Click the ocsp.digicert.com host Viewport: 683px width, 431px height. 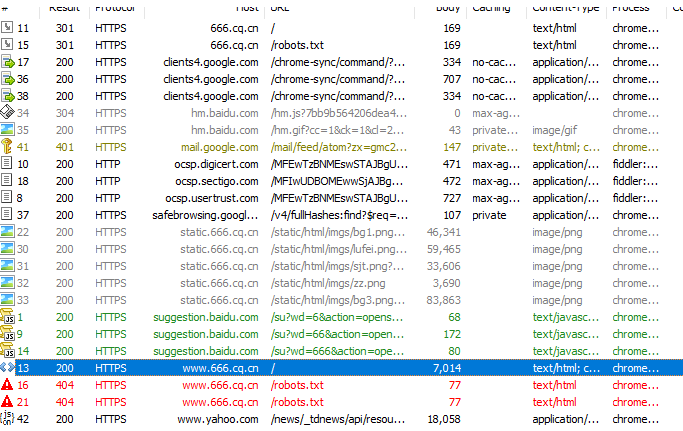click(216, 164)
